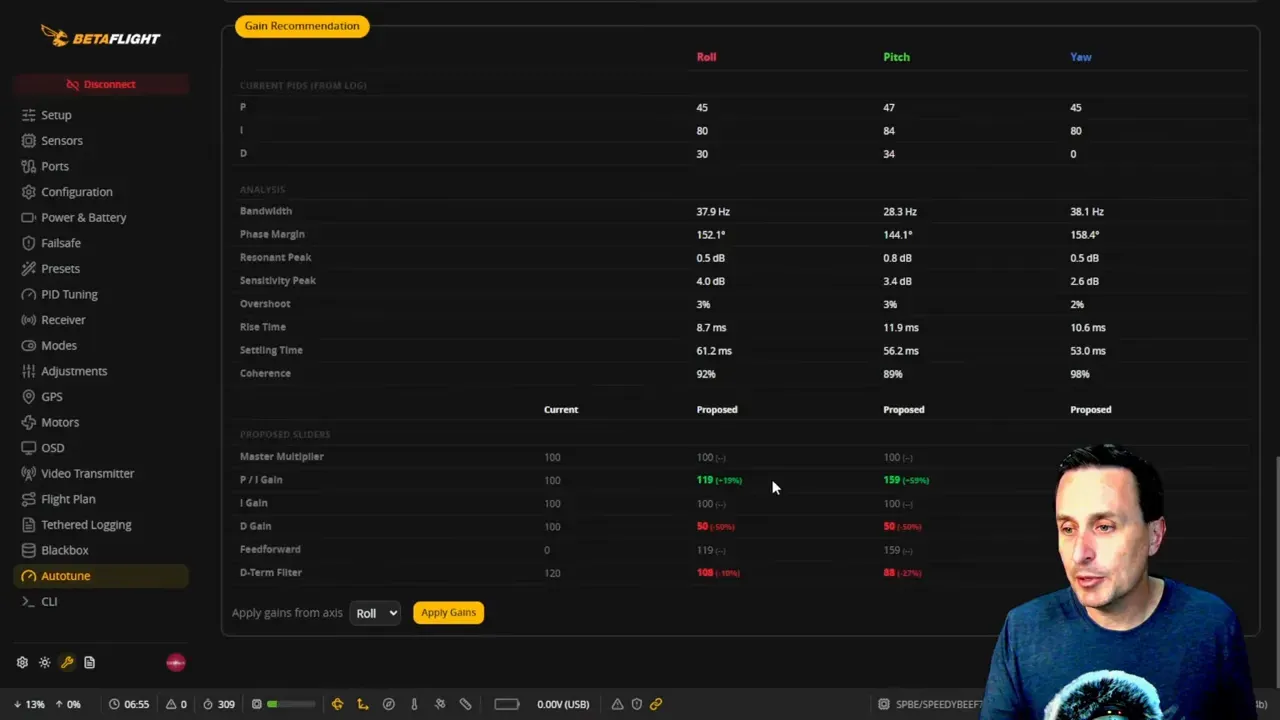
Task: Open settings gear below sidebar
Action: click(x=22, y=662)
